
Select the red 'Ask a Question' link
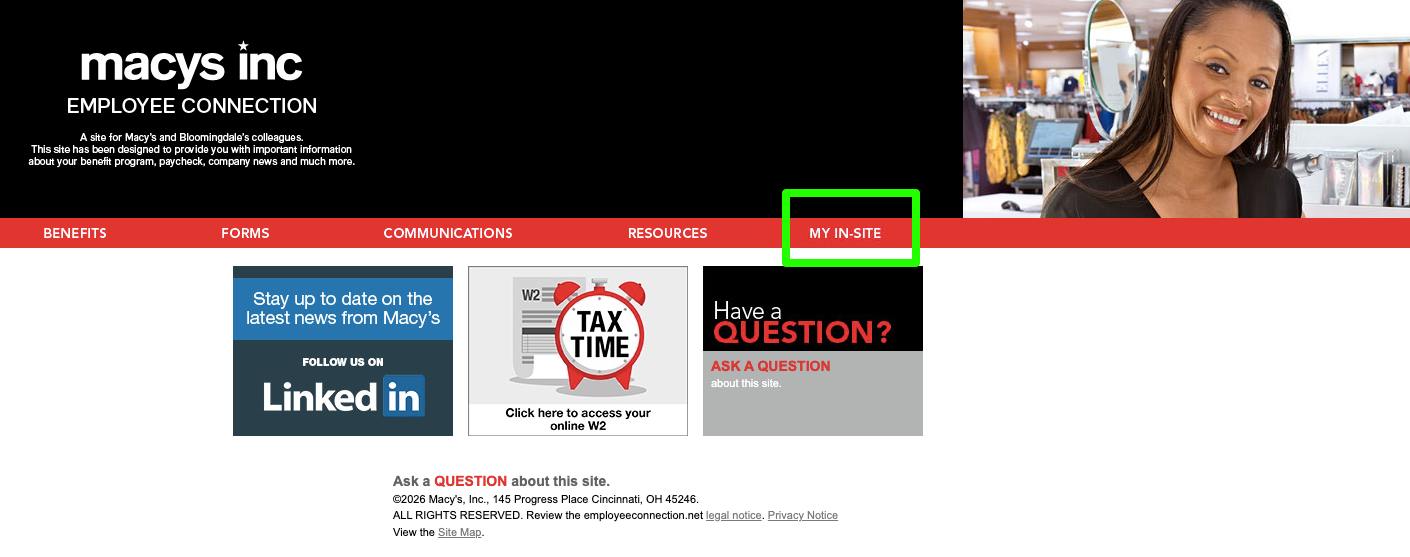click(x=770, y=366)
